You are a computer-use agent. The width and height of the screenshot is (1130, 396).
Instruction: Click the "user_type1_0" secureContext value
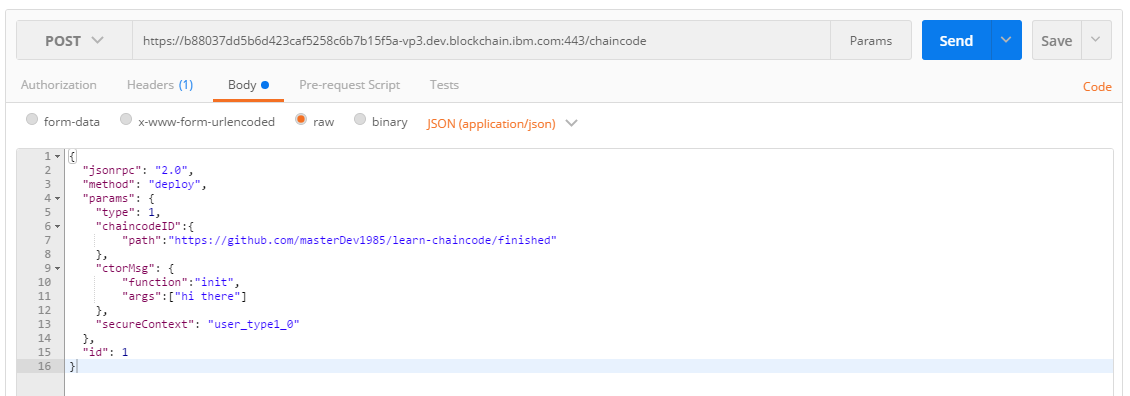(253, 325)
